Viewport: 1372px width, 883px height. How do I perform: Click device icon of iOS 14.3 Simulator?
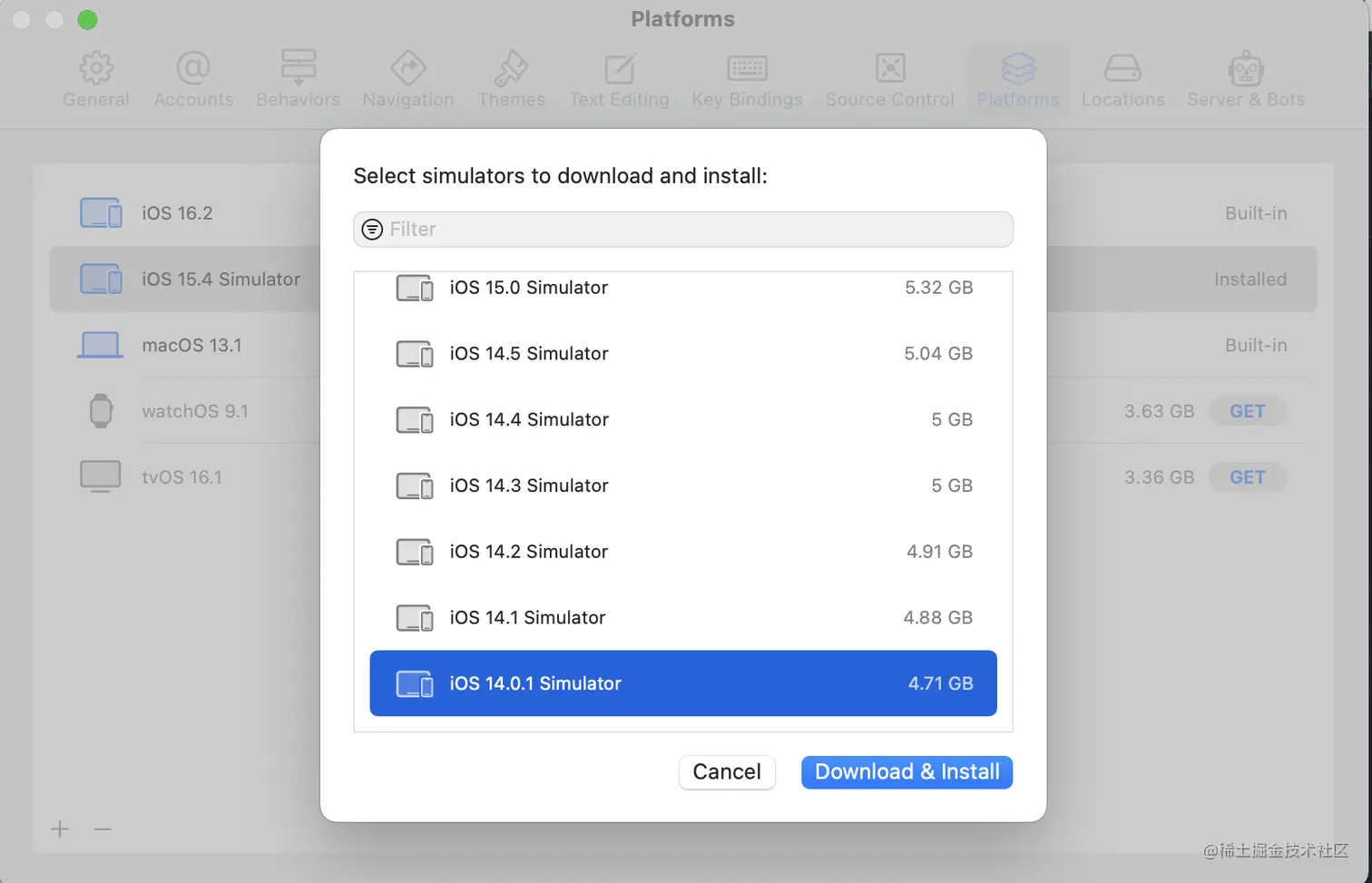[x=415, y=486]
